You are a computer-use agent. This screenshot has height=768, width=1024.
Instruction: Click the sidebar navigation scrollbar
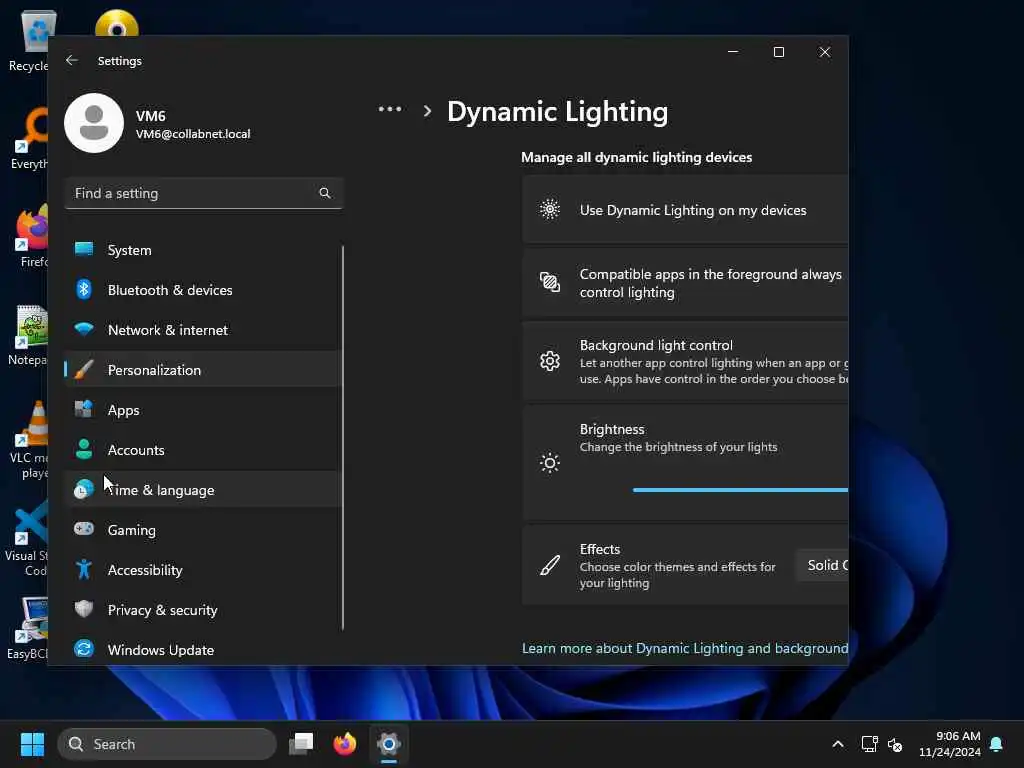pos(342,438)
